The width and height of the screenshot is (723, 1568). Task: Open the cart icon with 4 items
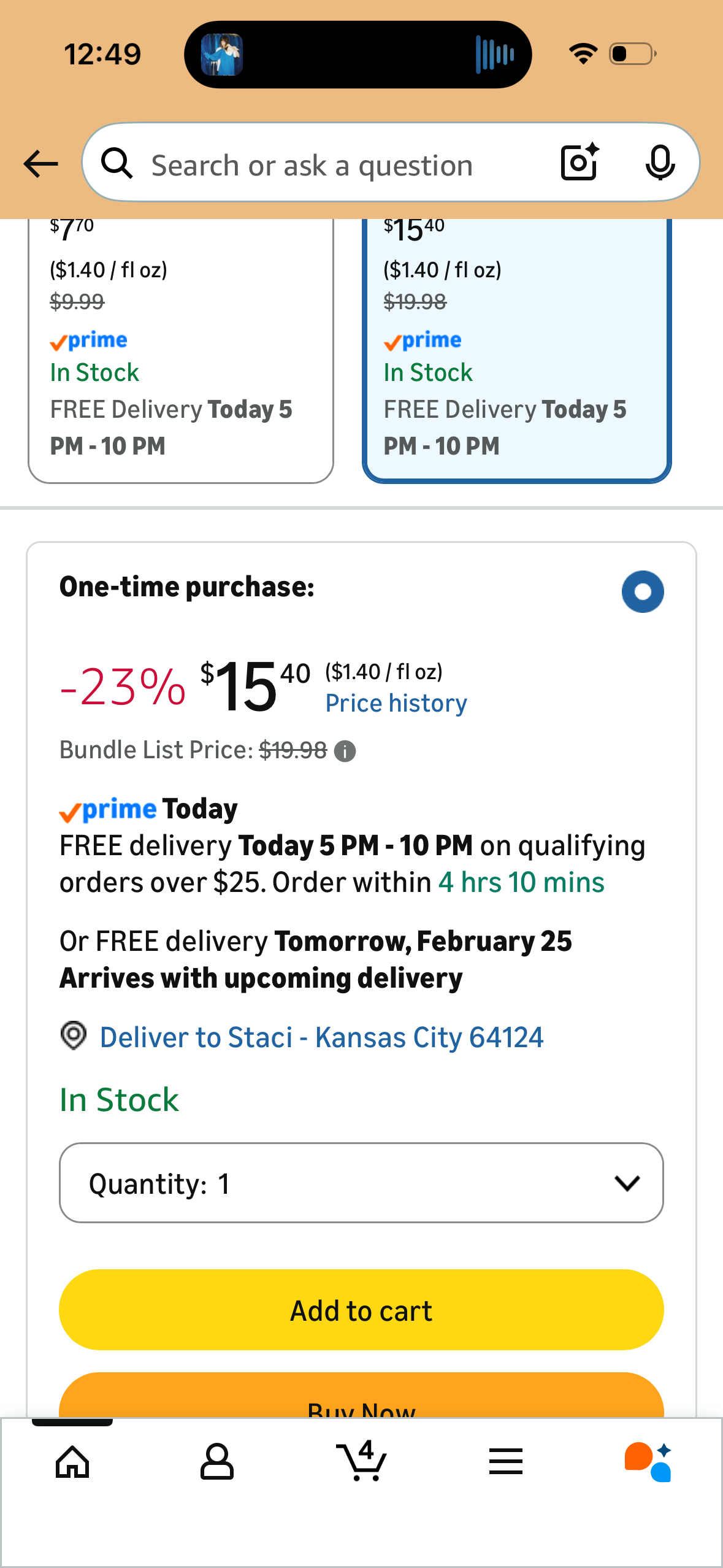[362, 1461]
